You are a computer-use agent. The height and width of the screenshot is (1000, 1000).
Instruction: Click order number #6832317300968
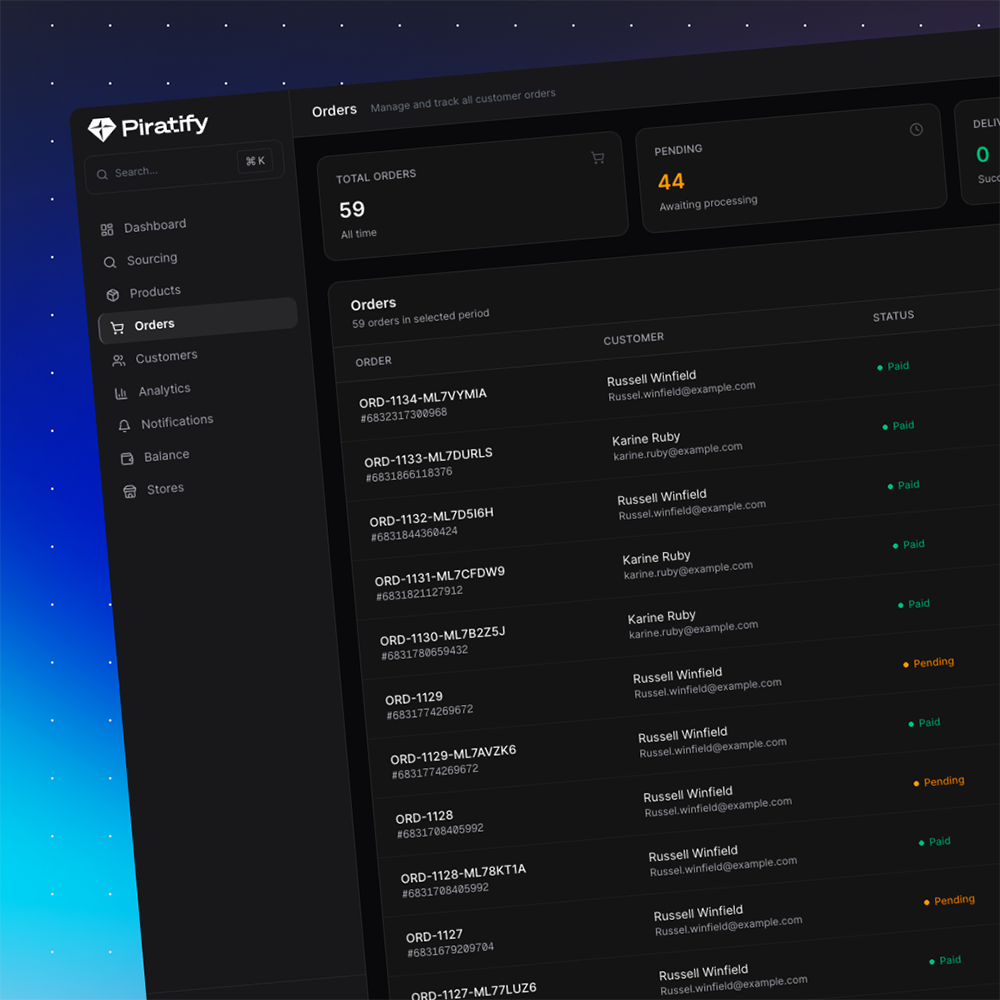404,415
